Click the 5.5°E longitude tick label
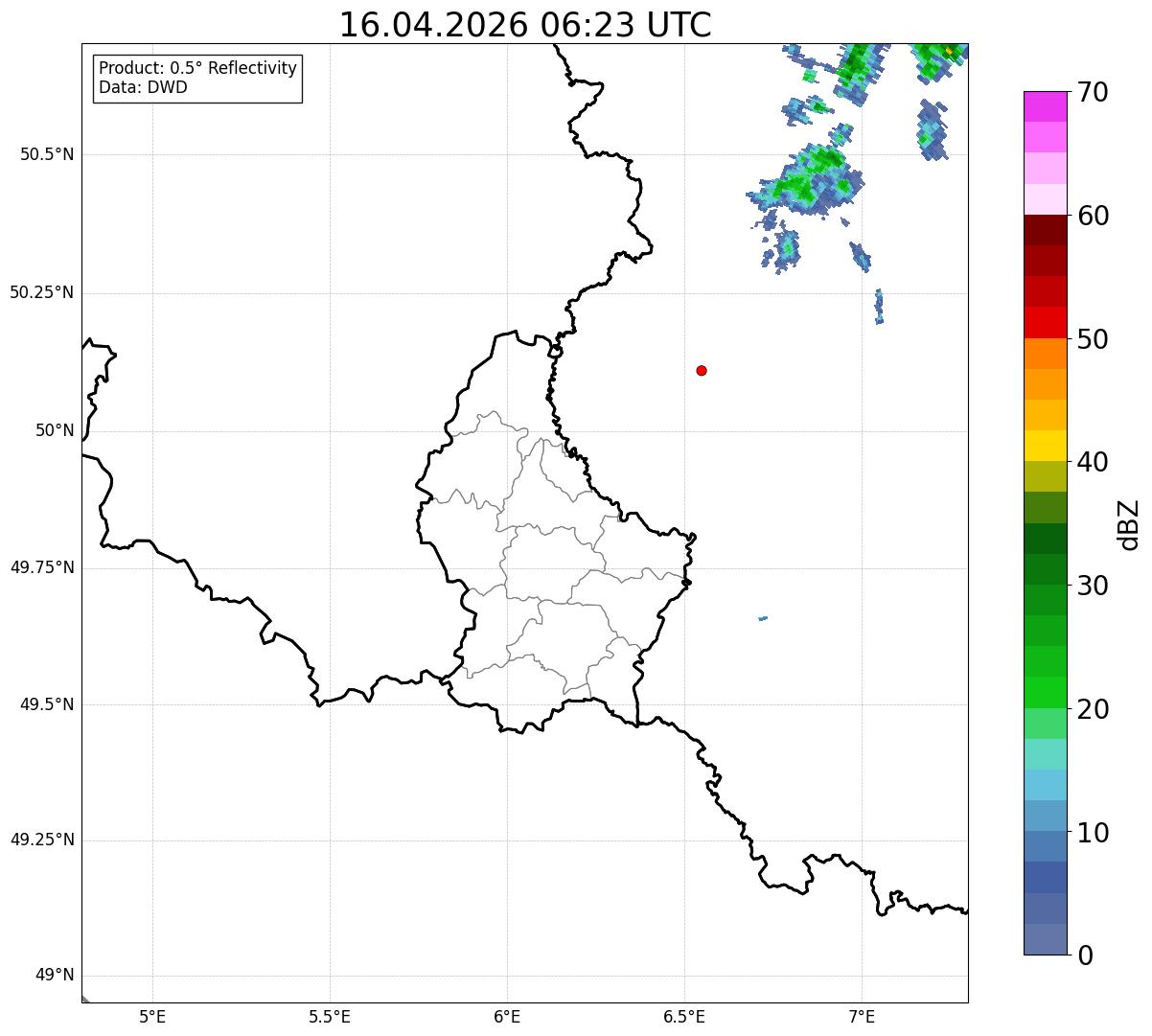The width and height of the screenshot is (1152, 1036). 330,1016
